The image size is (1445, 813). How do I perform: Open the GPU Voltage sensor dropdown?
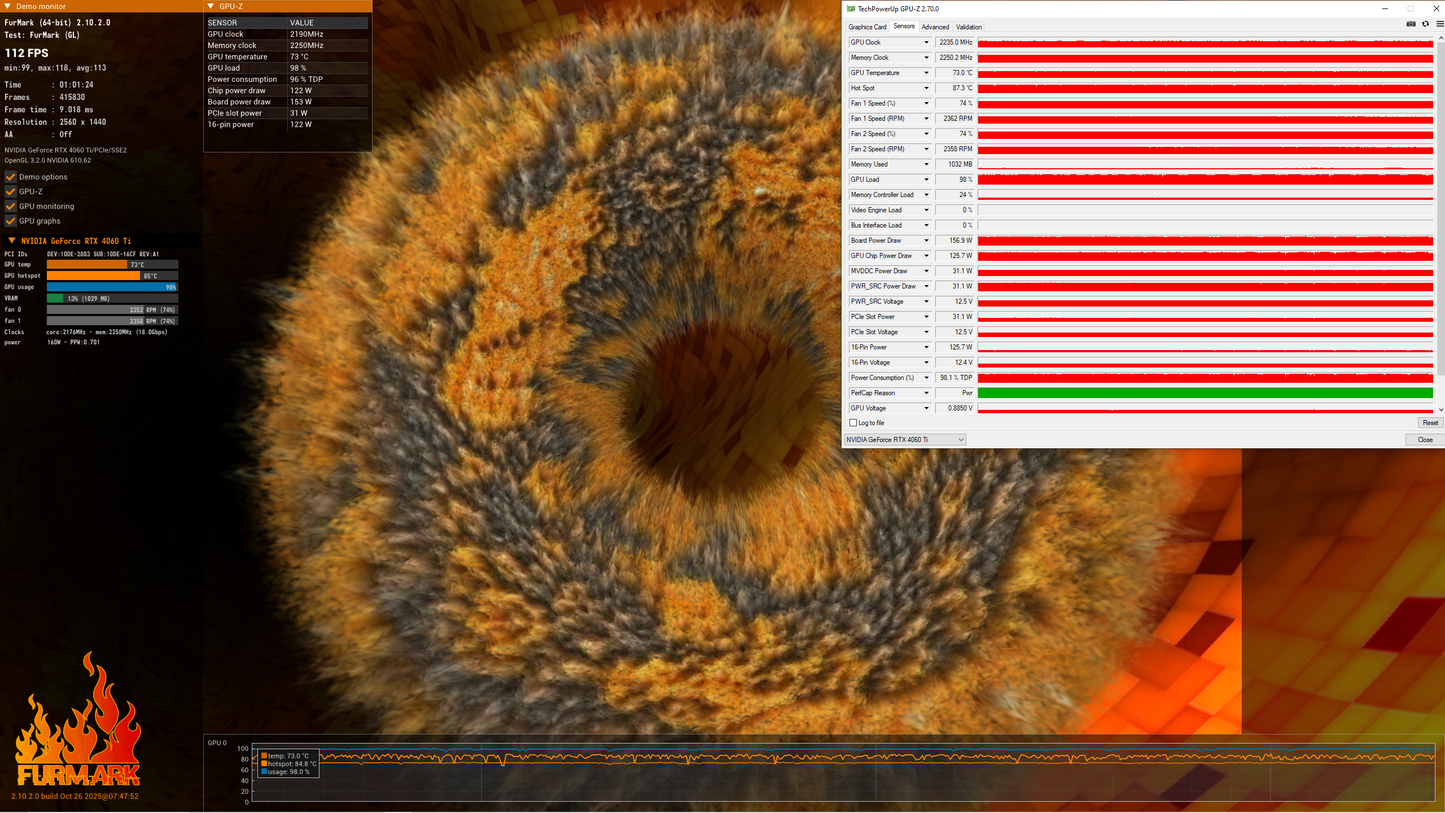pyautogui.click(x=927, y=408)
